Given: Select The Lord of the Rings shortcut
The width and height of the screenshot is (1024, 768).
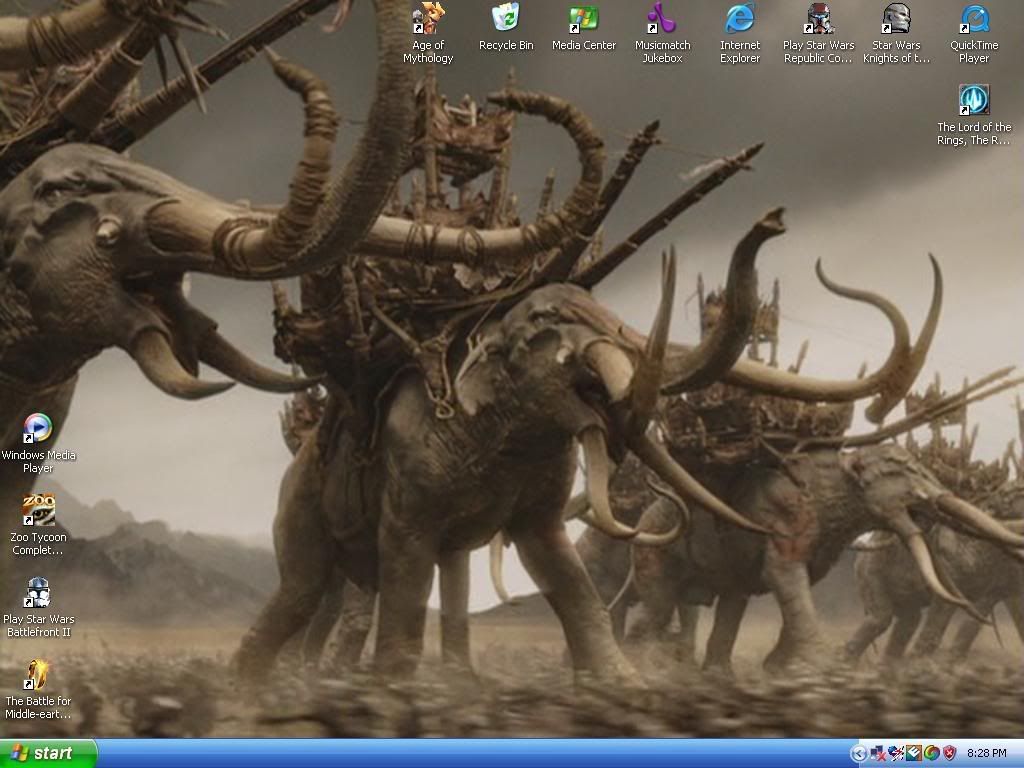Looking at the screenshot, I should click(x=974, y=116).
